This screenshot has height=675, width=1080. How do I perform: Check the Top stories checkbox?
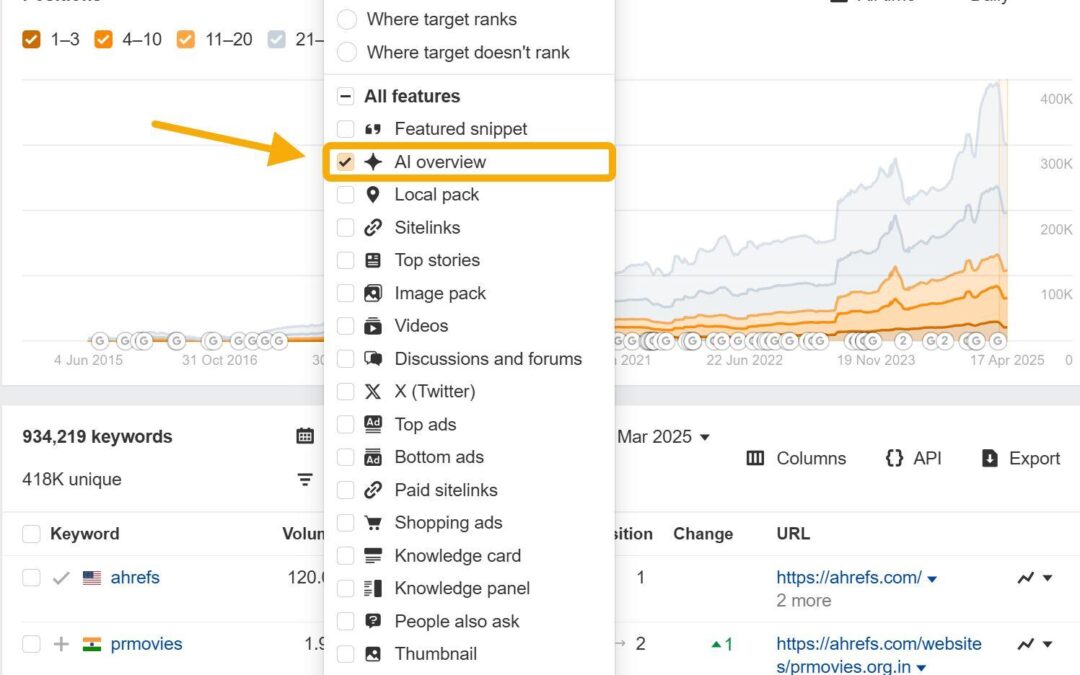345,260
